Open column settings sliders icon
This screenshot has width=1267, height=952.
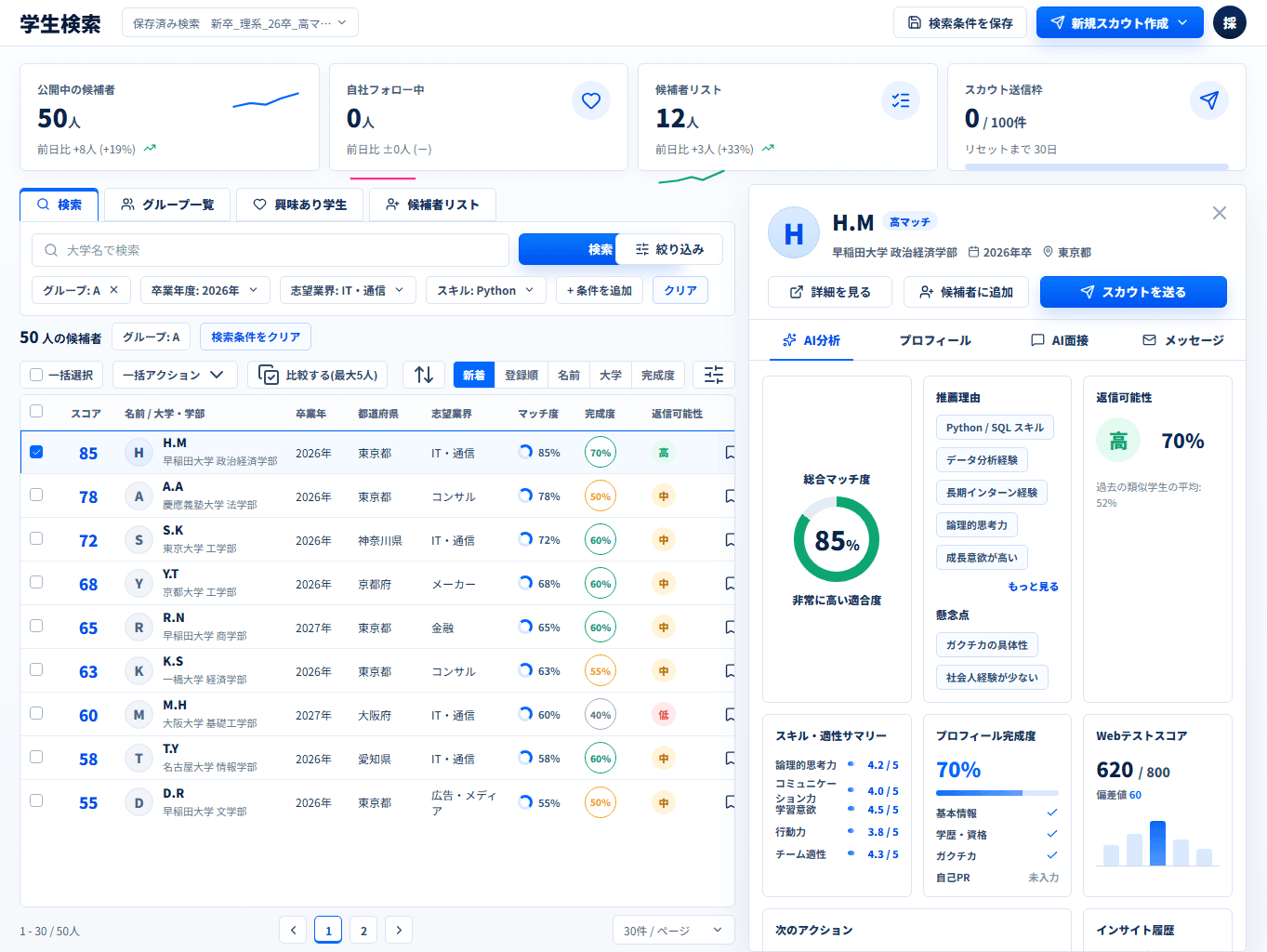click(714, 375)
